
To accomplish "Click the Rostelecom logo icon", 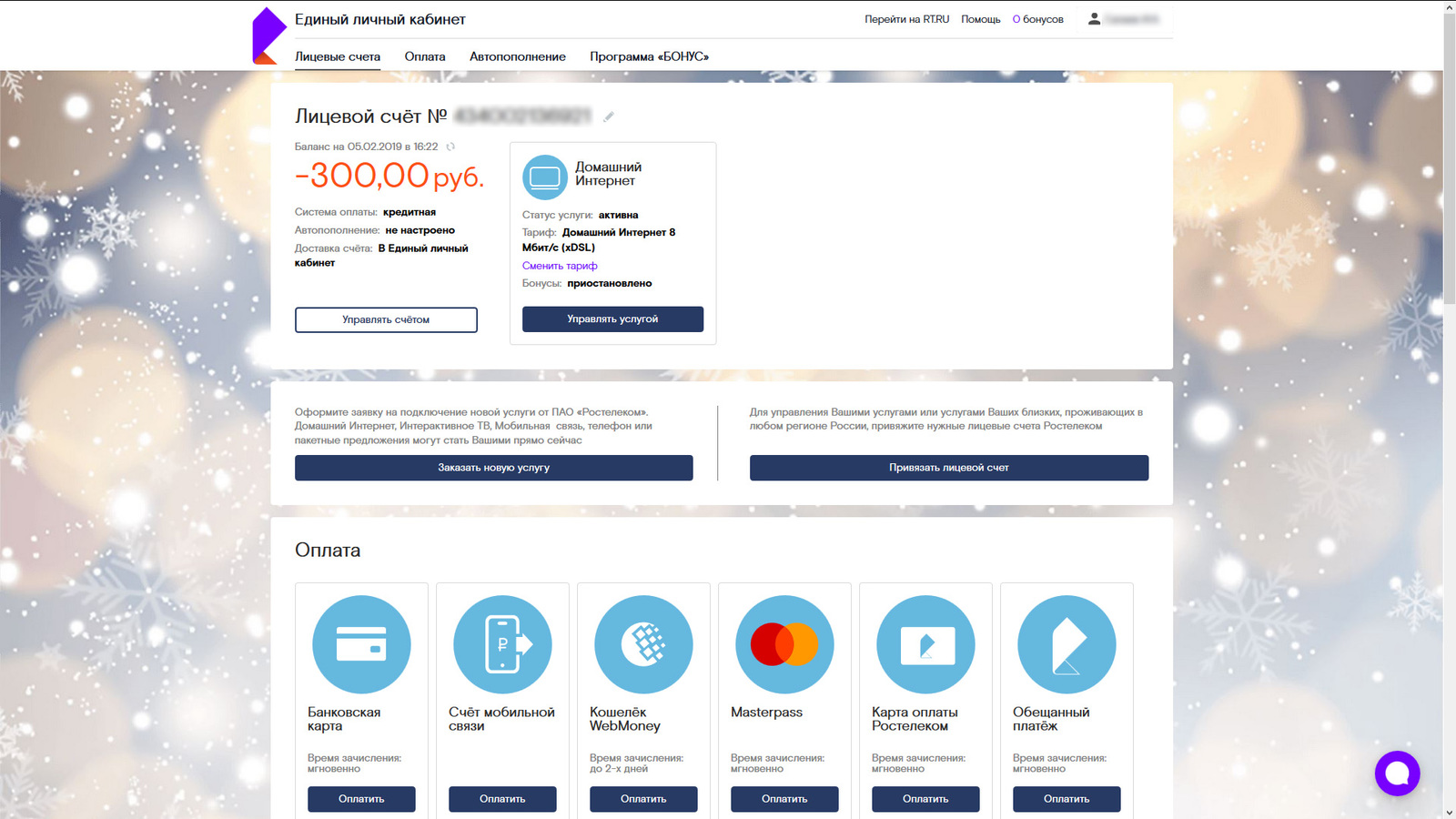I will coord(268,35).
